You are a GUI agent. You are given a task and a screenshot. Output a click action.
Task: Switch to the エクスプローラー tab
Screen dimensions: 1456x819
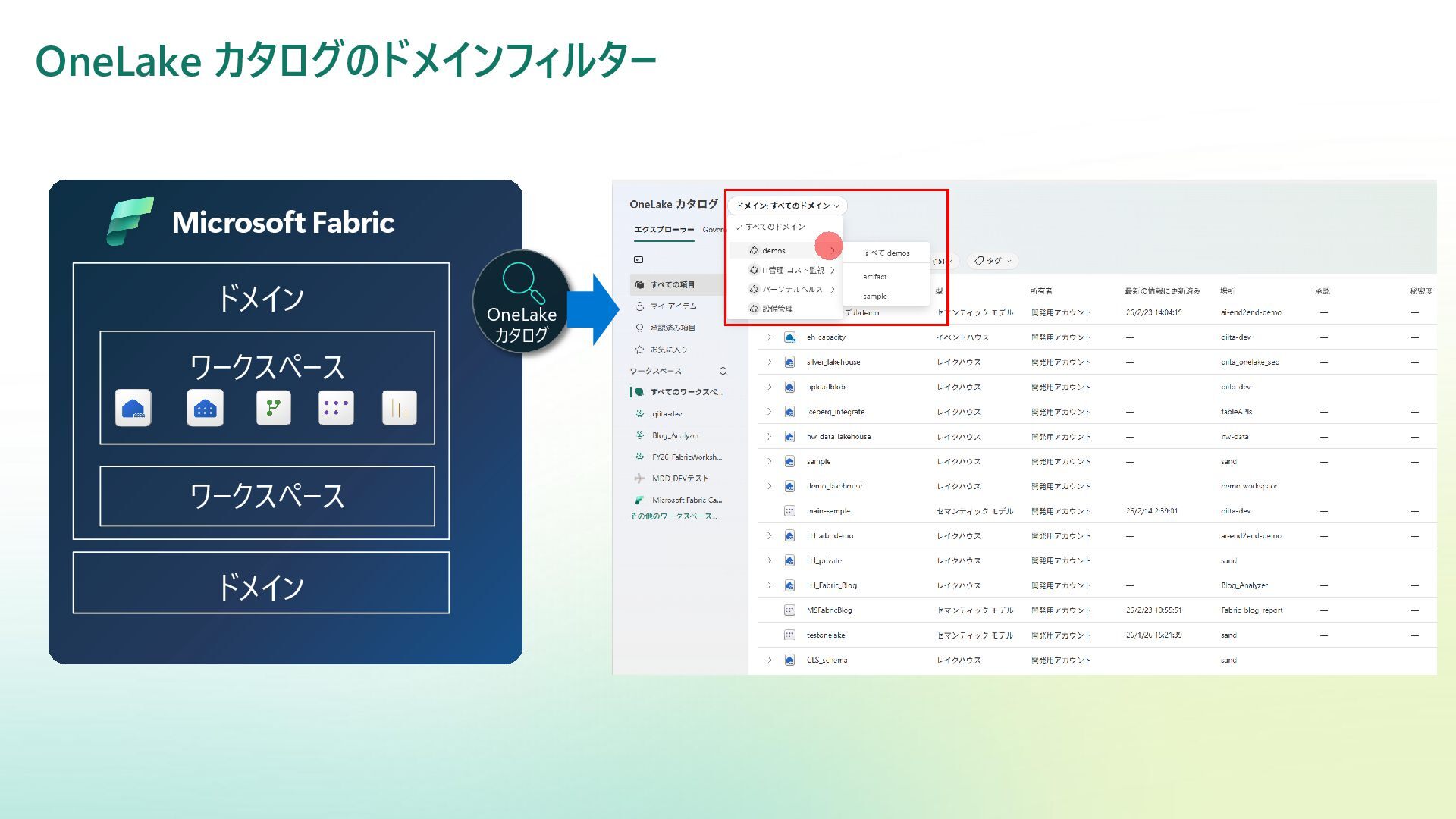664,230
